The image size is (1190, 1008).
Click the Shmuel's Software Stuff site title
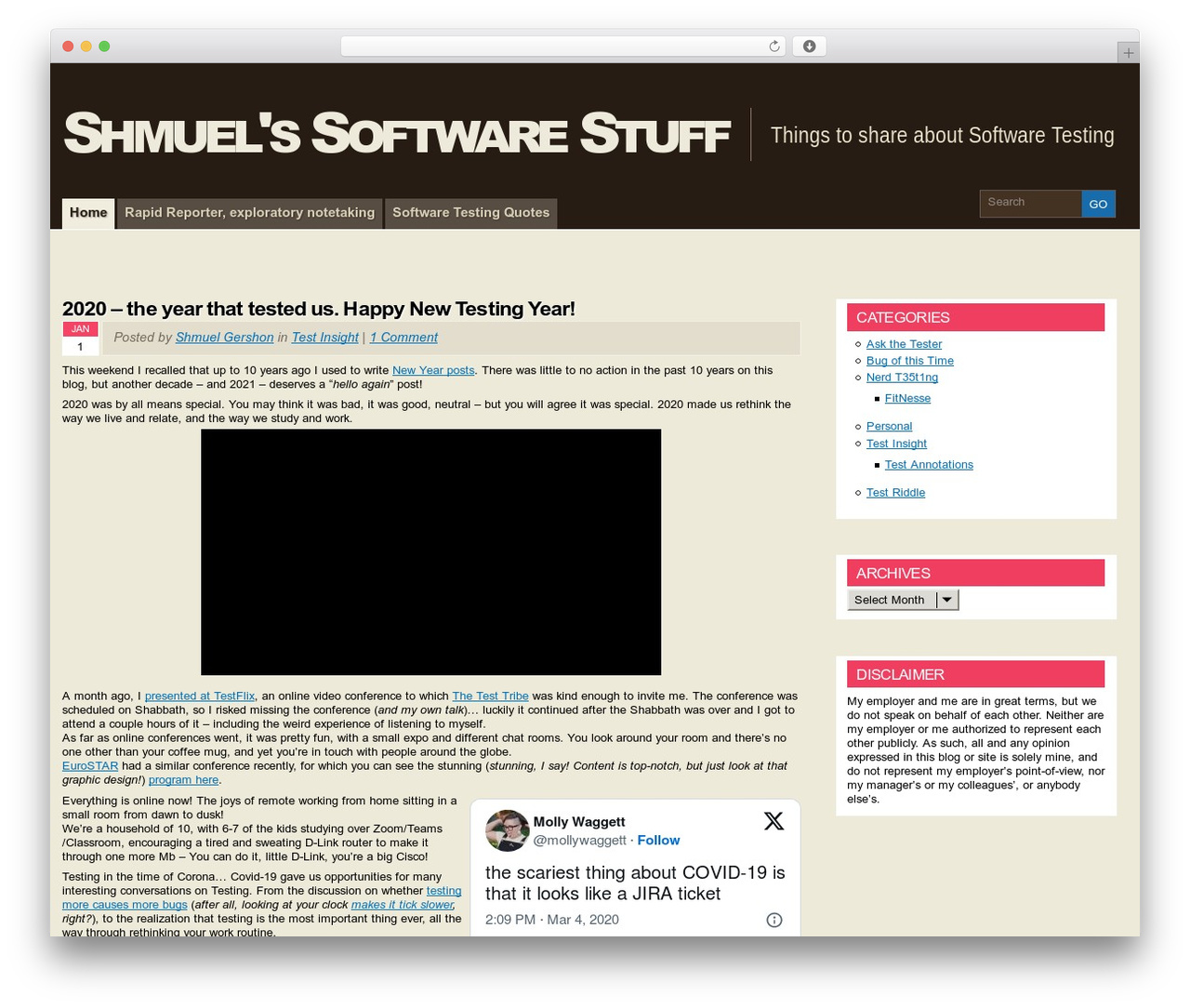(396, 133)
